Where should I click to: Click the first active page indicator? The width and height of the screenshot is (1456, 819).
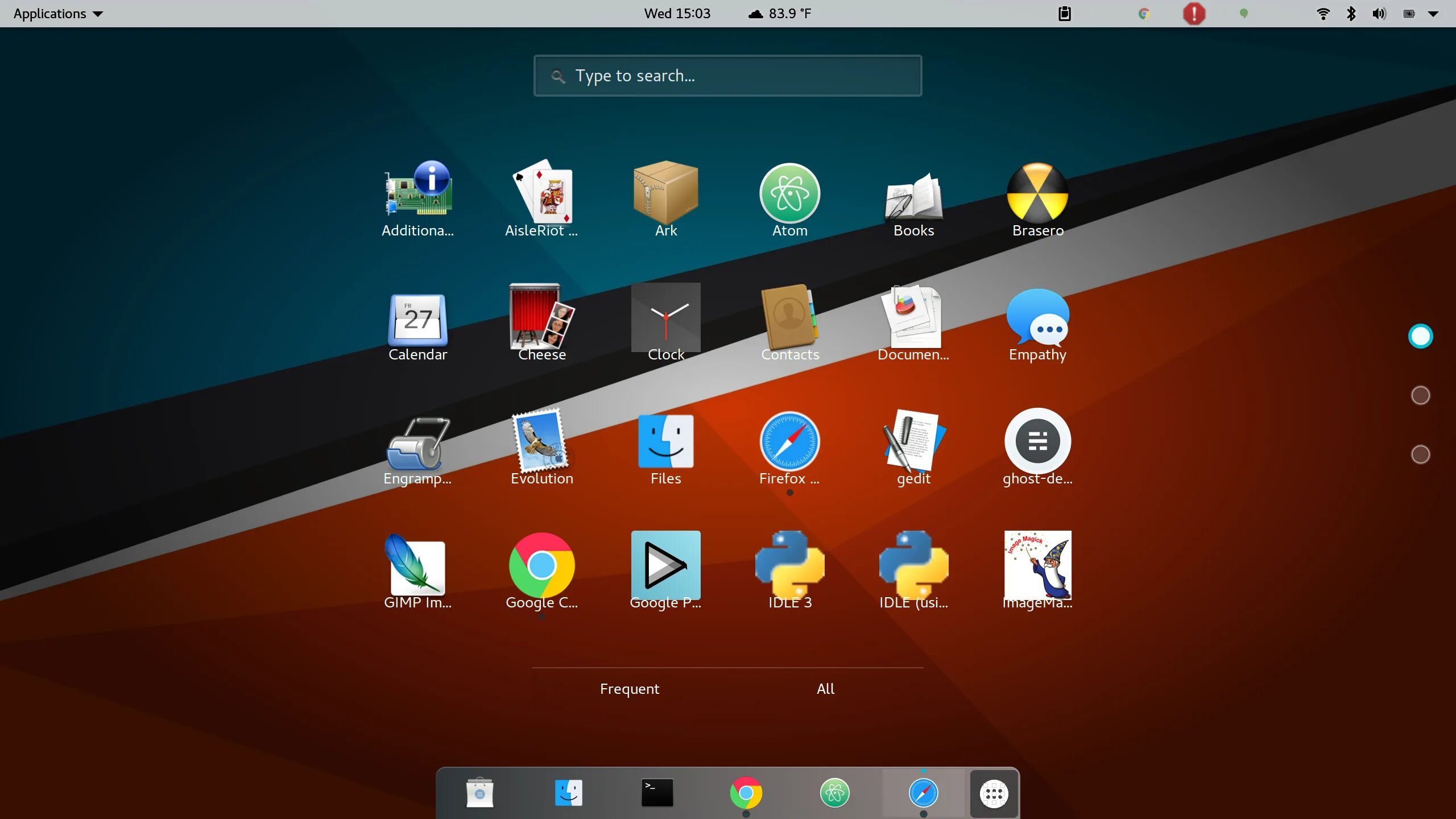[1420, 336]
